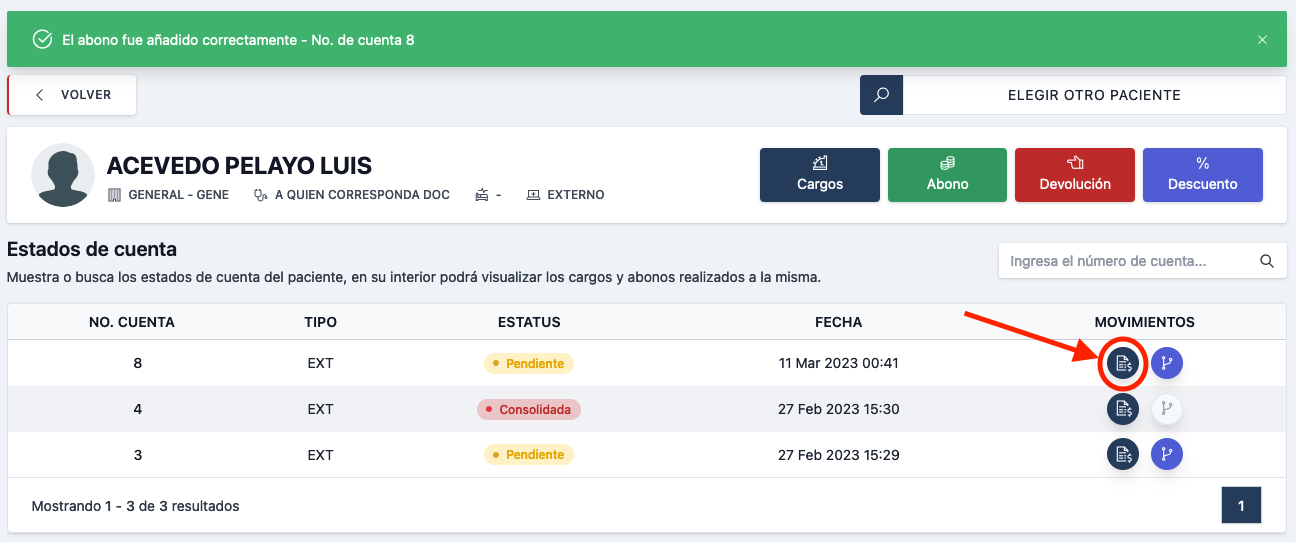Open account statement icon for account 3
The height and width of the screenshot is (542, 1296).
pos(1123,455)
